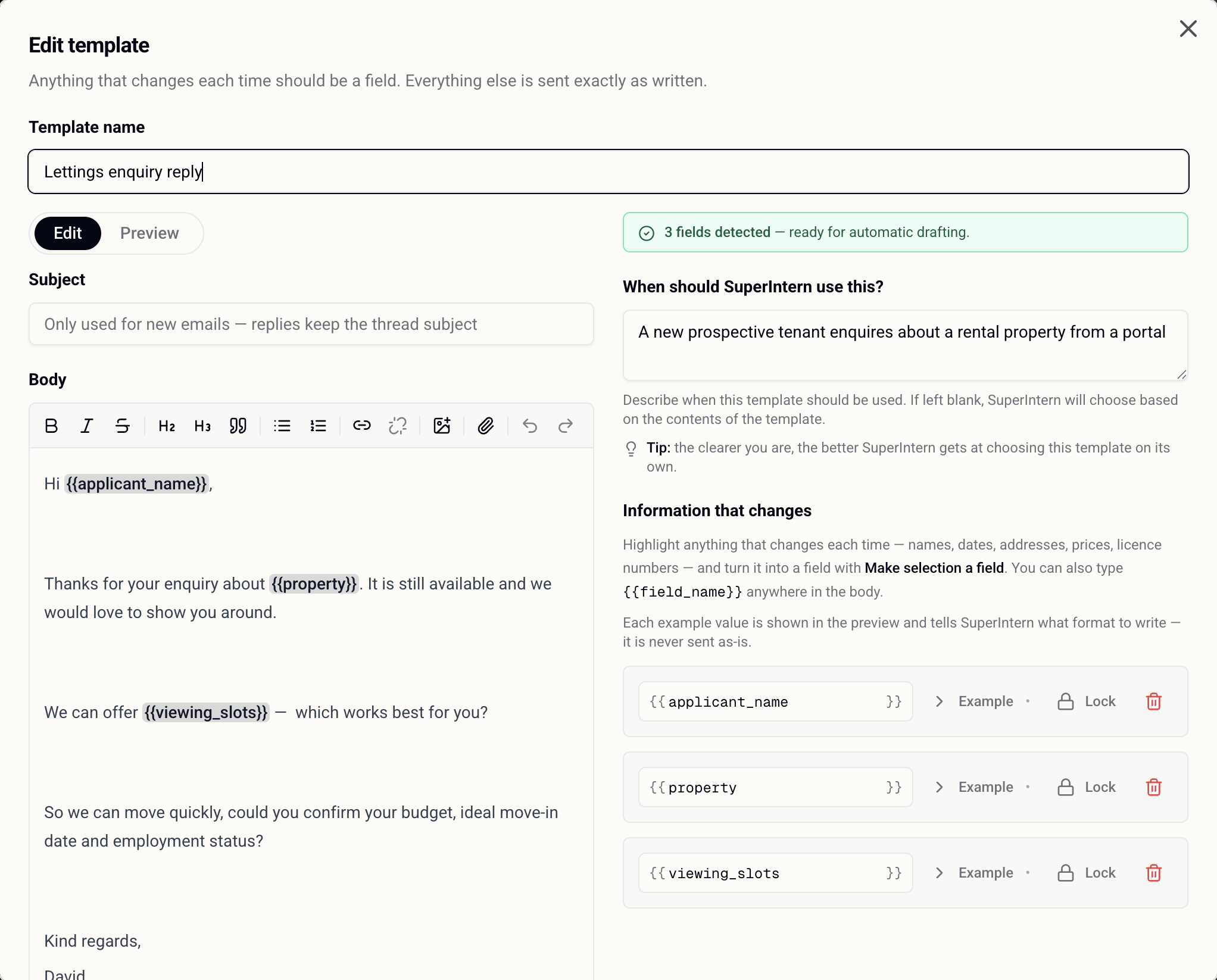The image size is (1217, 980).
Task: Click the {{viewing_slots}} tag in body
Action: (x=206, y=712)
